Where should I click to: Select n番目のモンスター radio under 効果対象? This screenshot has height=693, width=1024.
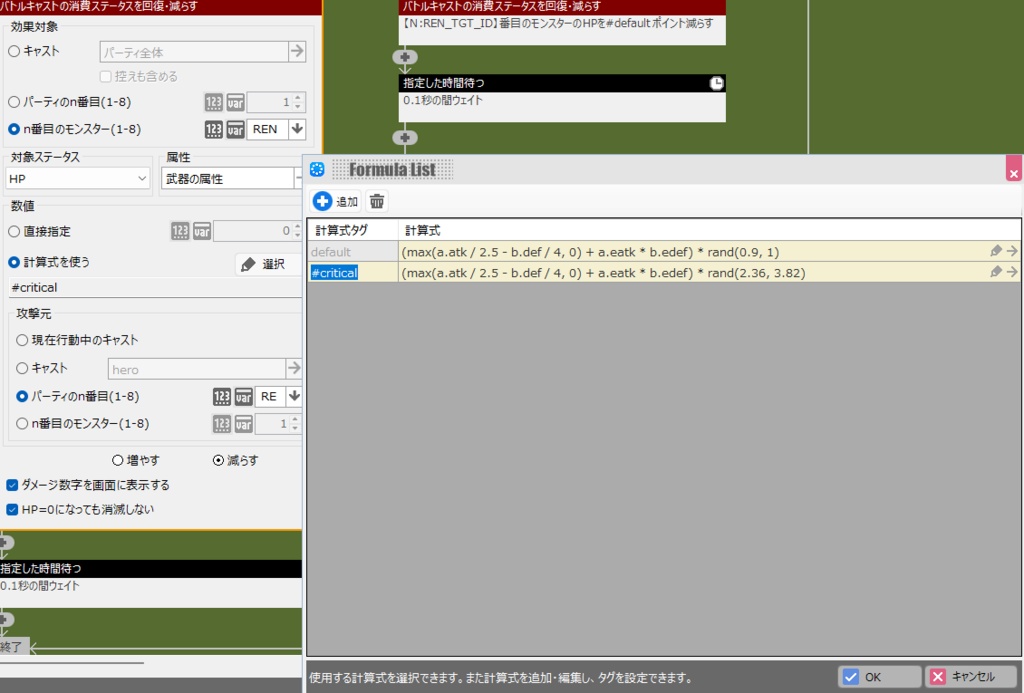click(x=14, y=129)
